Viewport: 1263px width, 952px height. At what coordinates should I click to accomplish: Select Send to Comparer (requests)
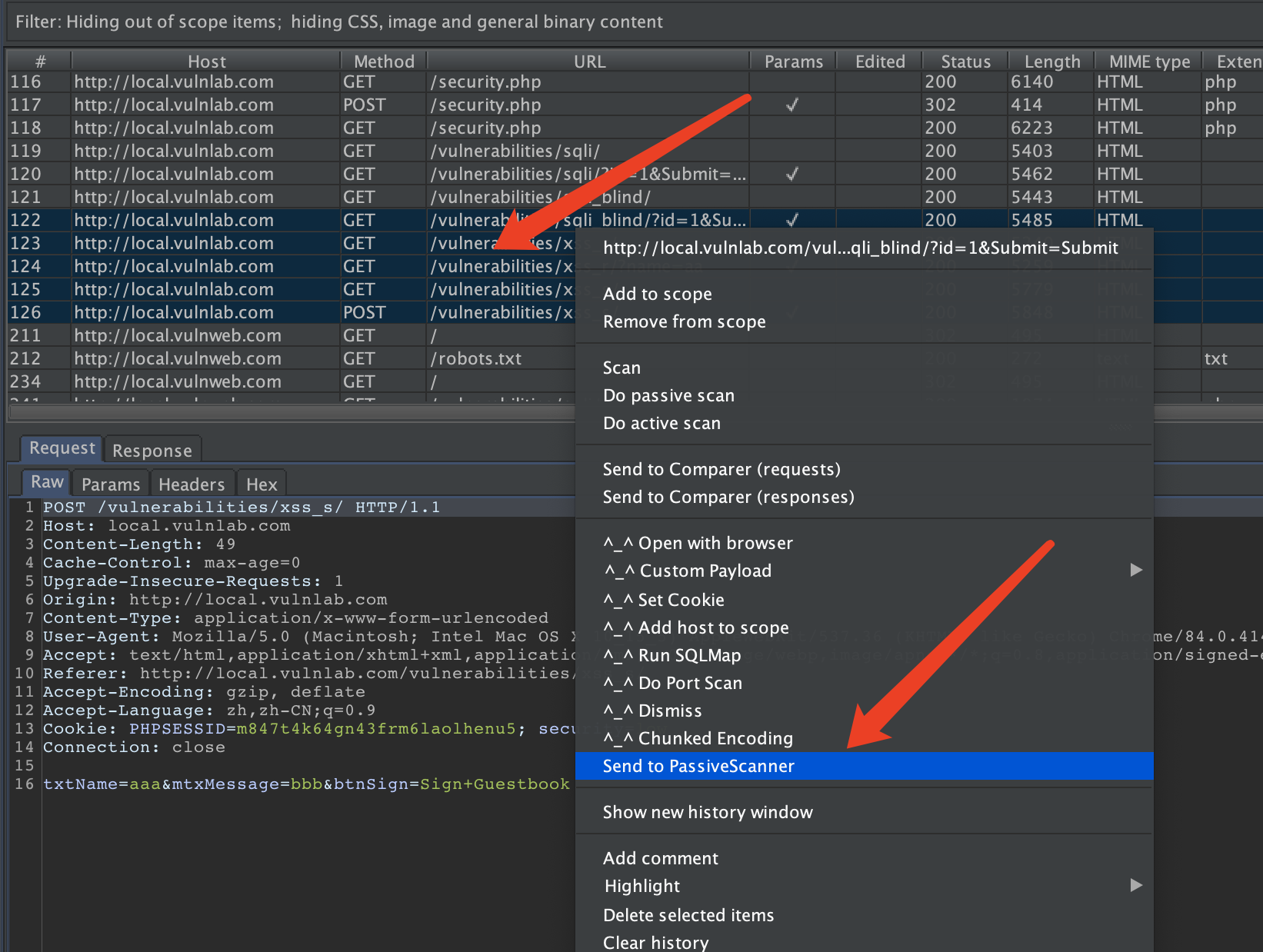point(721,469)
